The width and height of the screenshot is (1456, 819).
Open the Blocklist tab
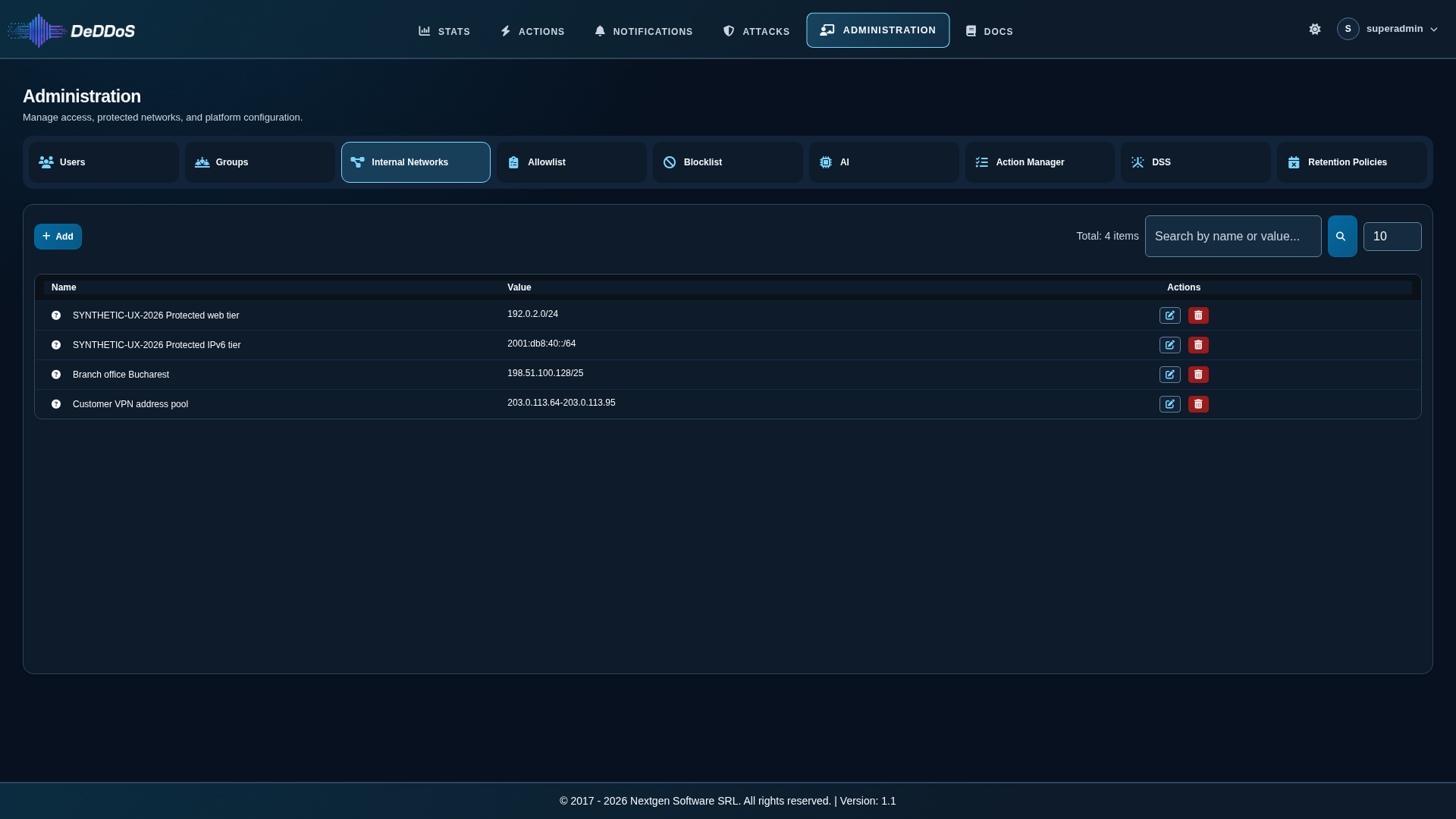[x=728, y=162]
